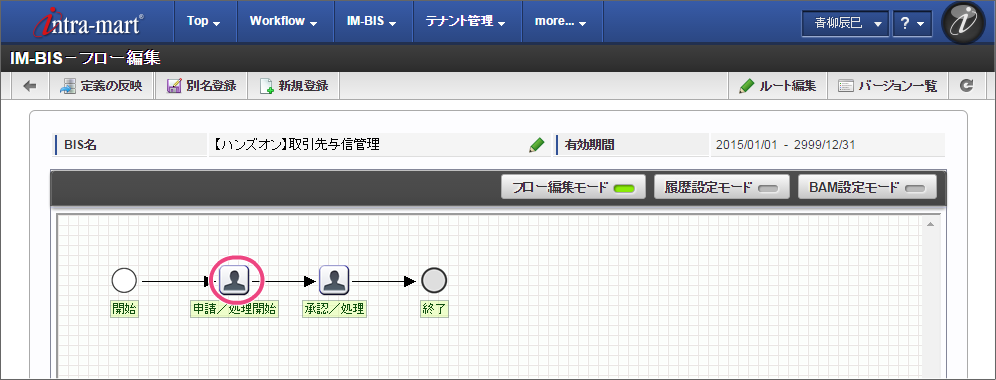
Task: Click the 終了 label
Action: click(x=435, y=309)
